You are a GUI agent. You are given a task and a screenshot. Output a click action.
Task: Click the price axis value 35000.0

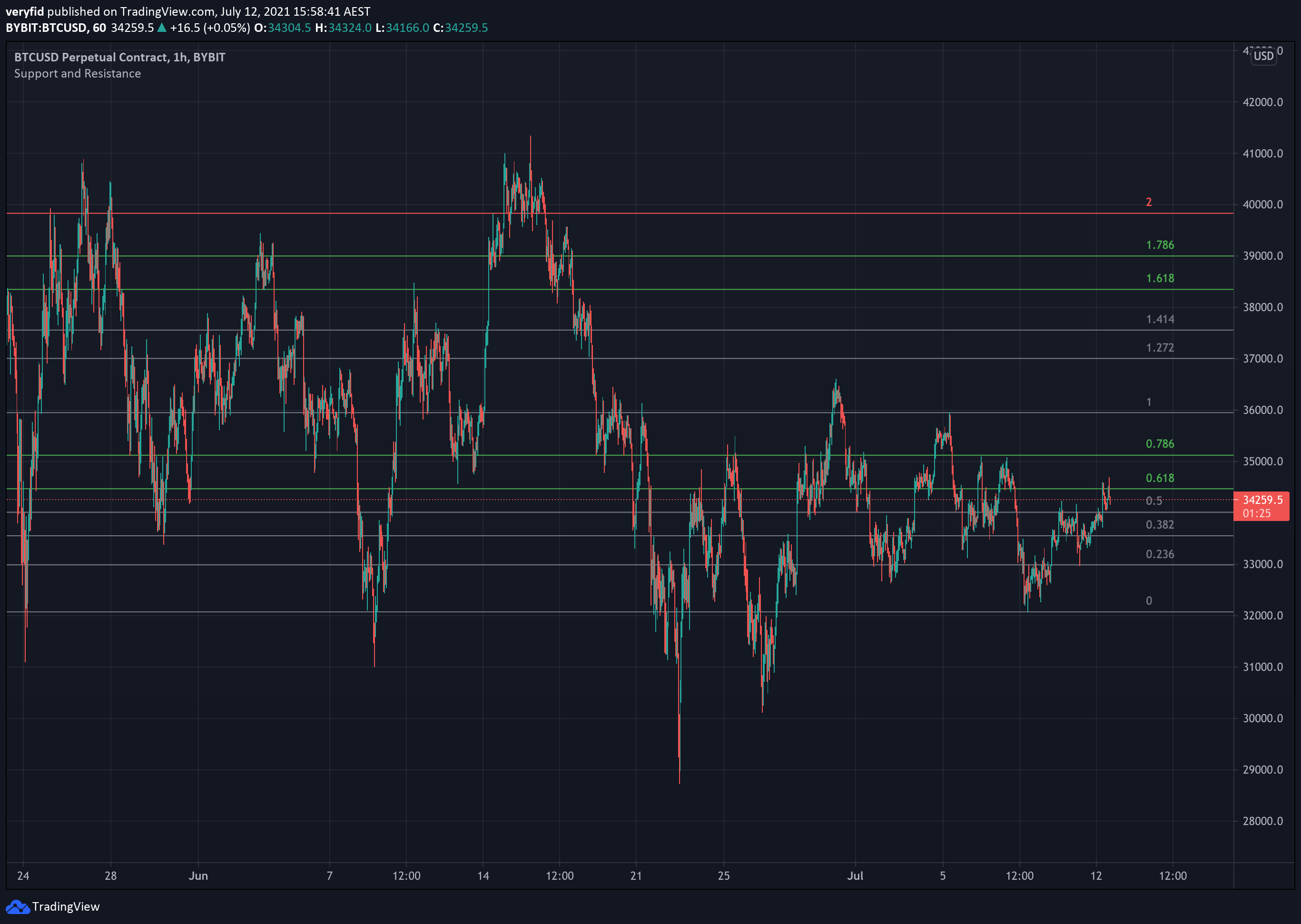tap(1263, 462)
